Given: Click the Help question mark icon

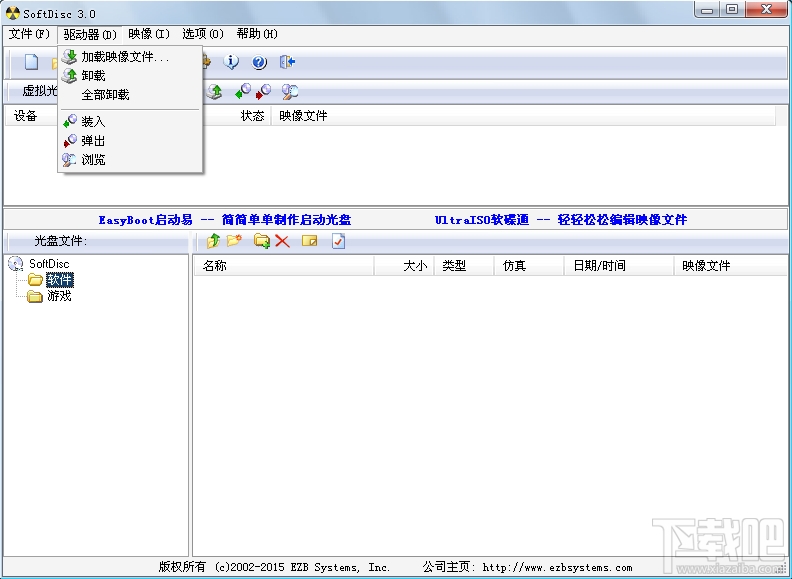Looking at the screenshot, I should tap(259, 62).
